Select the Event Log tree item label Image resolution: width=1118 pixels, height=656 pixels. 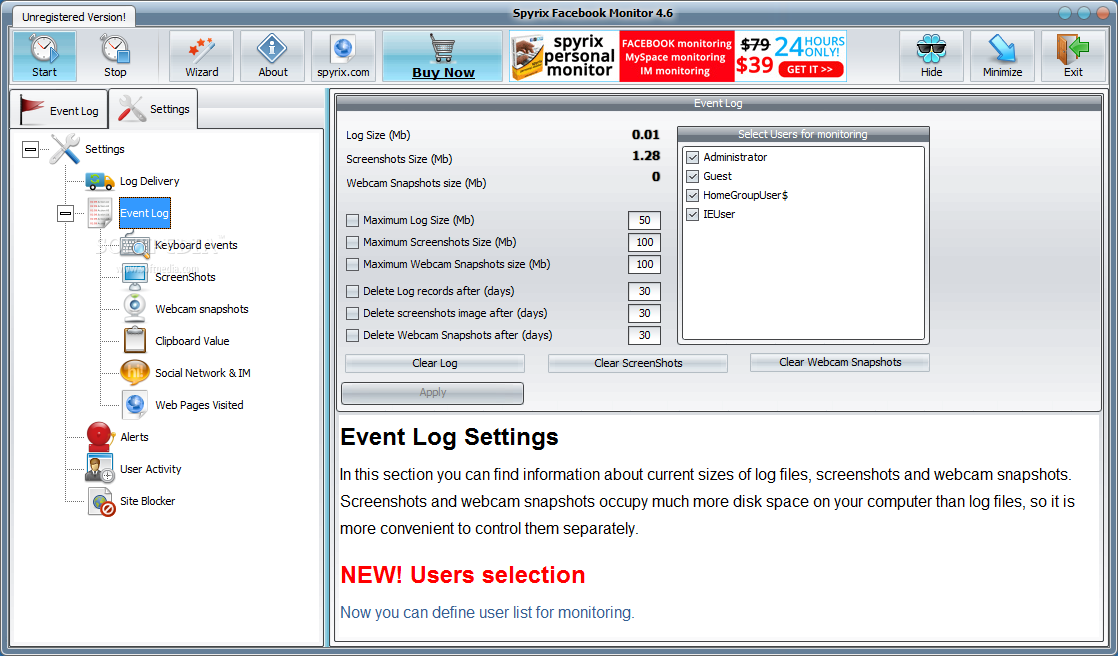145,213
